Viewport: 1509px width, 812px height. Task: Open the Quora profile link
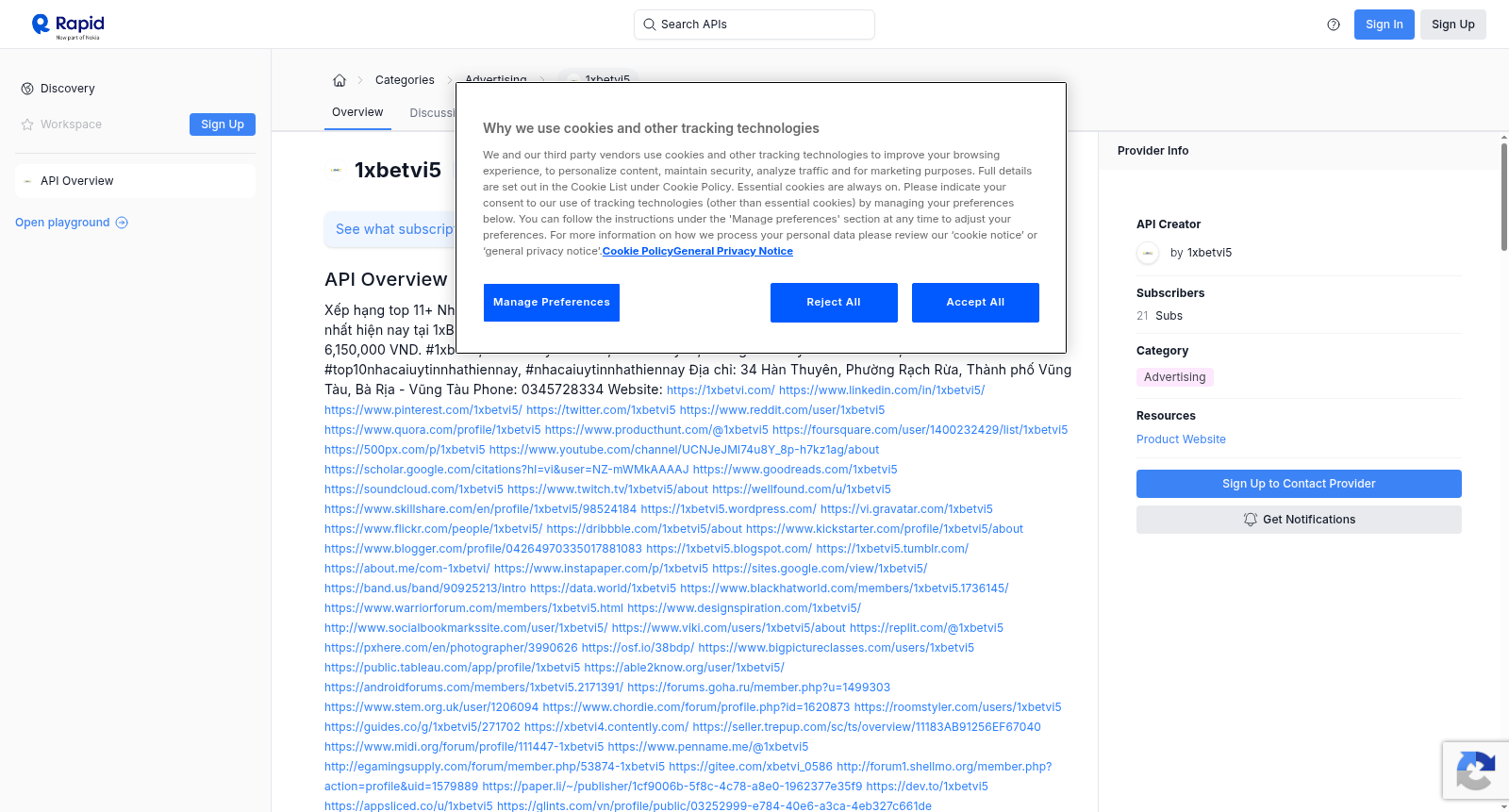433,430
